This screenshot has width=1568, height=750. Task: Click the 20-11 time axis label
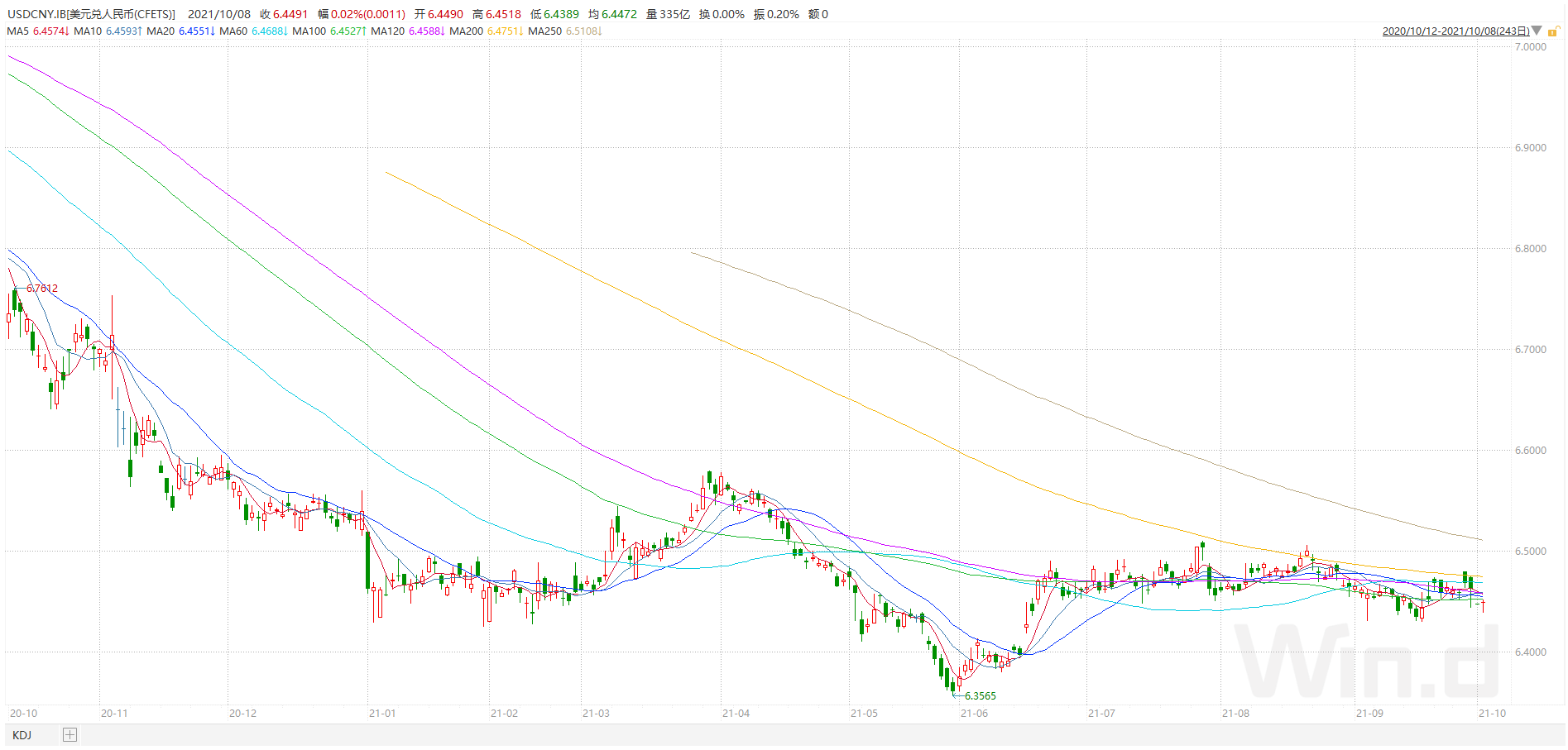(x=114, y=713)
